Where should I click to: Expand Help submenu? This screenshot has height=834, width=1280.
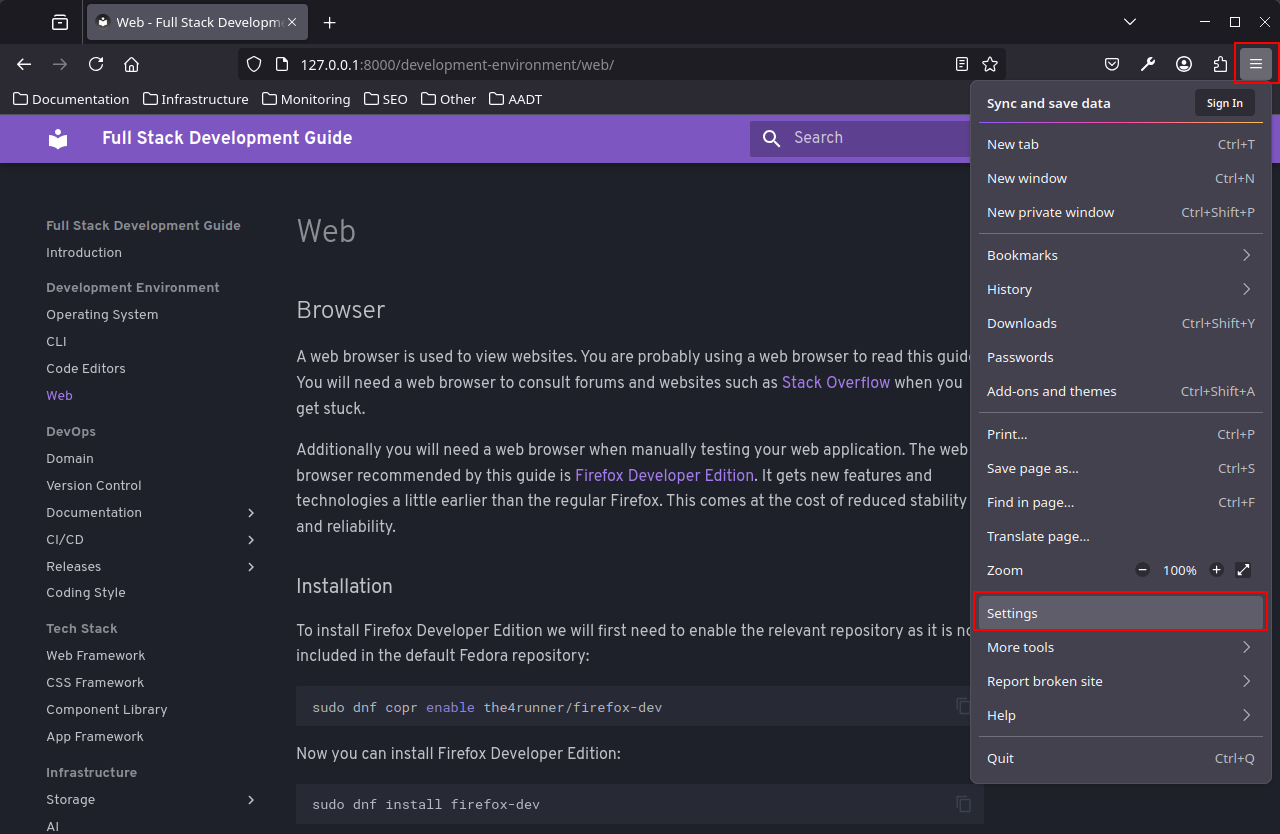(1120, 715)
